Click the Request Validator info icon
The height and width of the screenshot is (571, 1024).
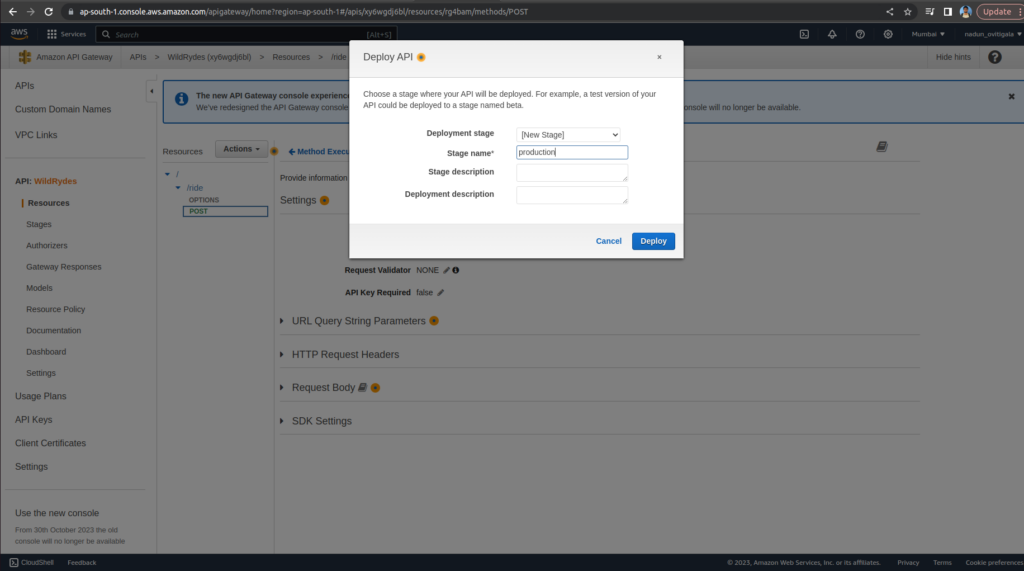point(456,270)
